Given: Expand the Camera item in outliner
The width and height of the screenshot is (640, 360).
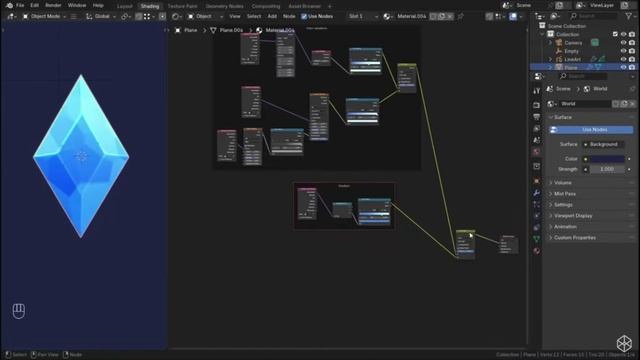Looking at the screenshot, I should [550, 42].
